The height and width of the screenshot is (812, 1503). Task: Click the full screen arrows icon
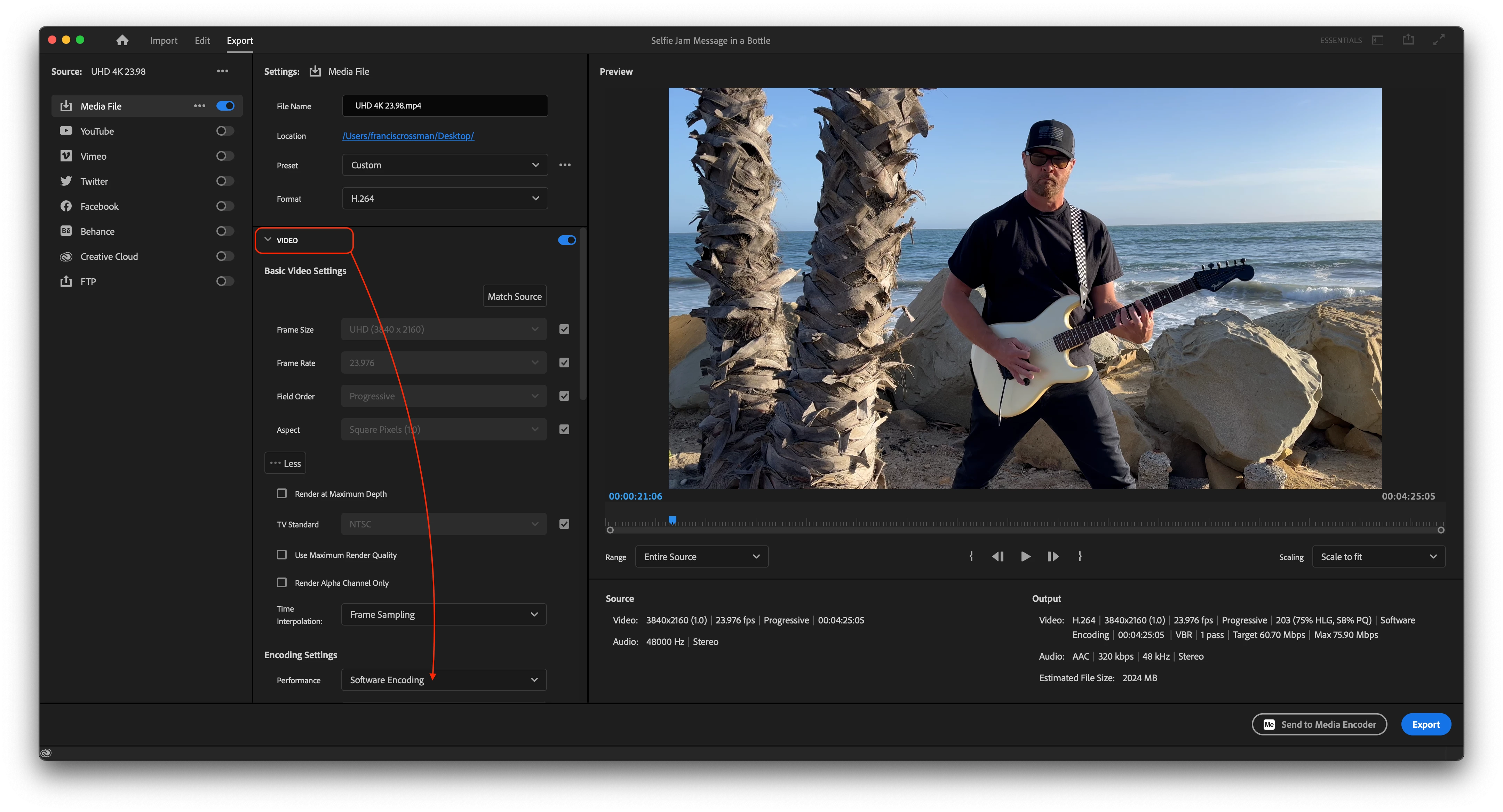pos(1439,40)
